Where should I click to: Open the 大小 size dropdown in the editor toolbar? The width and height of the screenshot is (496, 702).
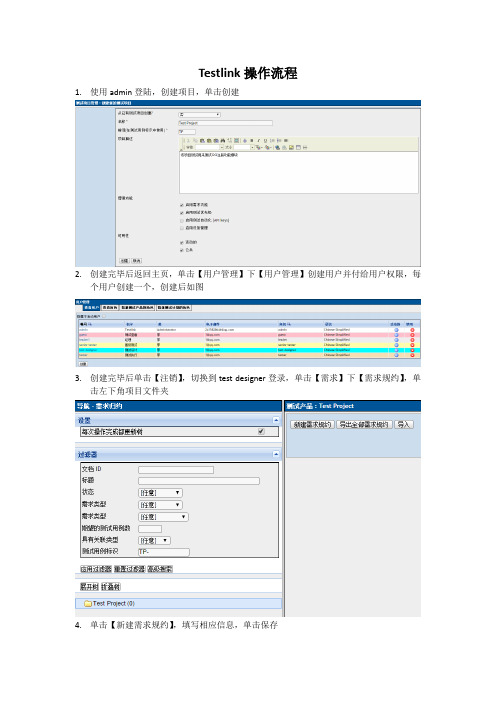(244, 147)
